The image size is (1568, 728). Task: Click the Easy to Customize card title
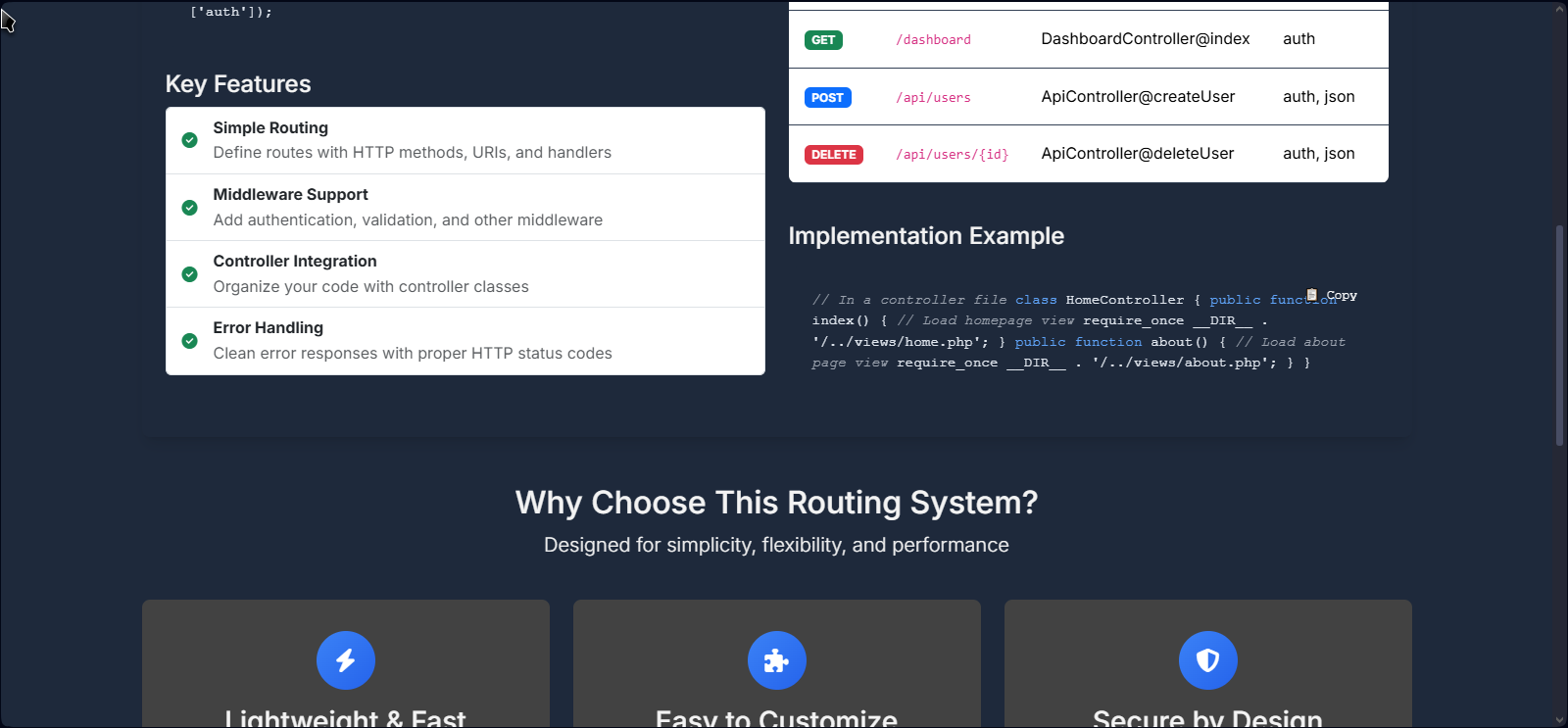click(x=776, y=719)
